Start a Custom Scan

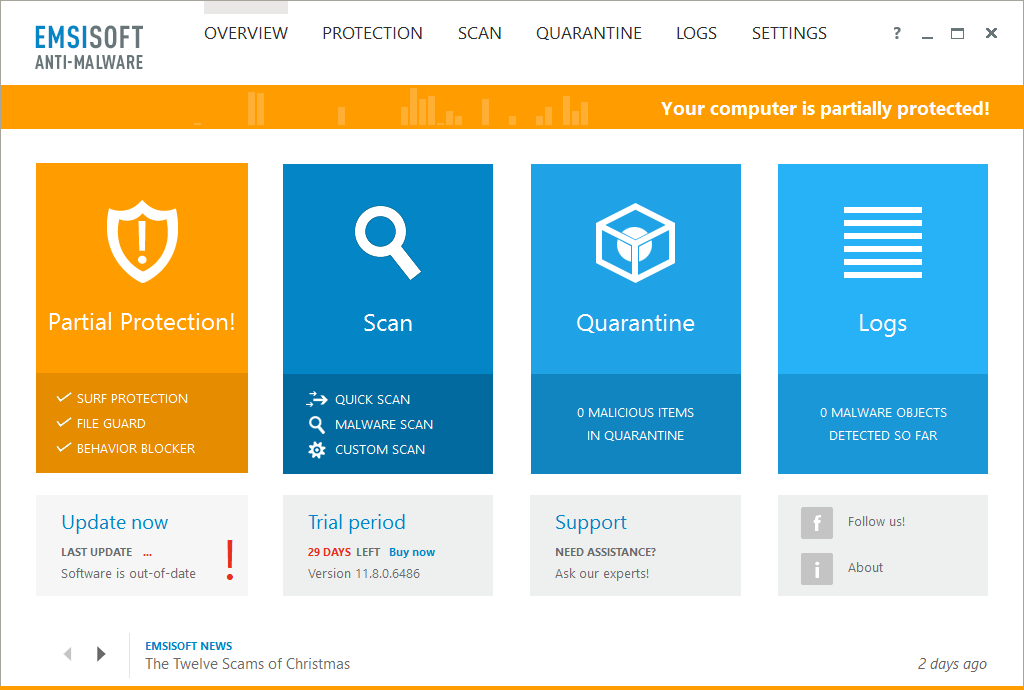point(380,450)
